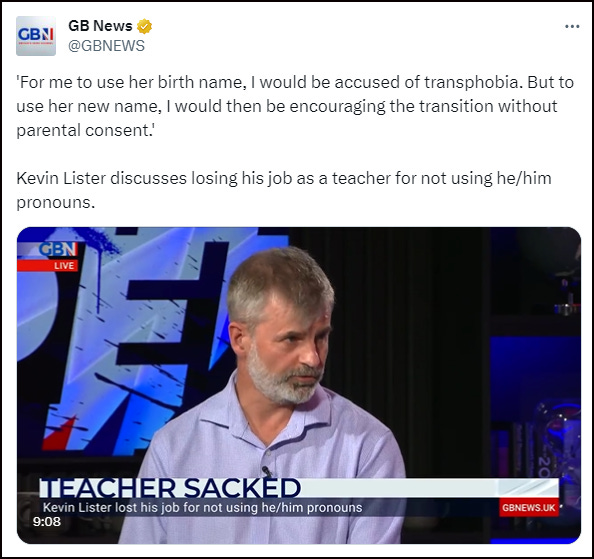
Task: Click the GBN logo watermark in video
Action: point(58,249)
